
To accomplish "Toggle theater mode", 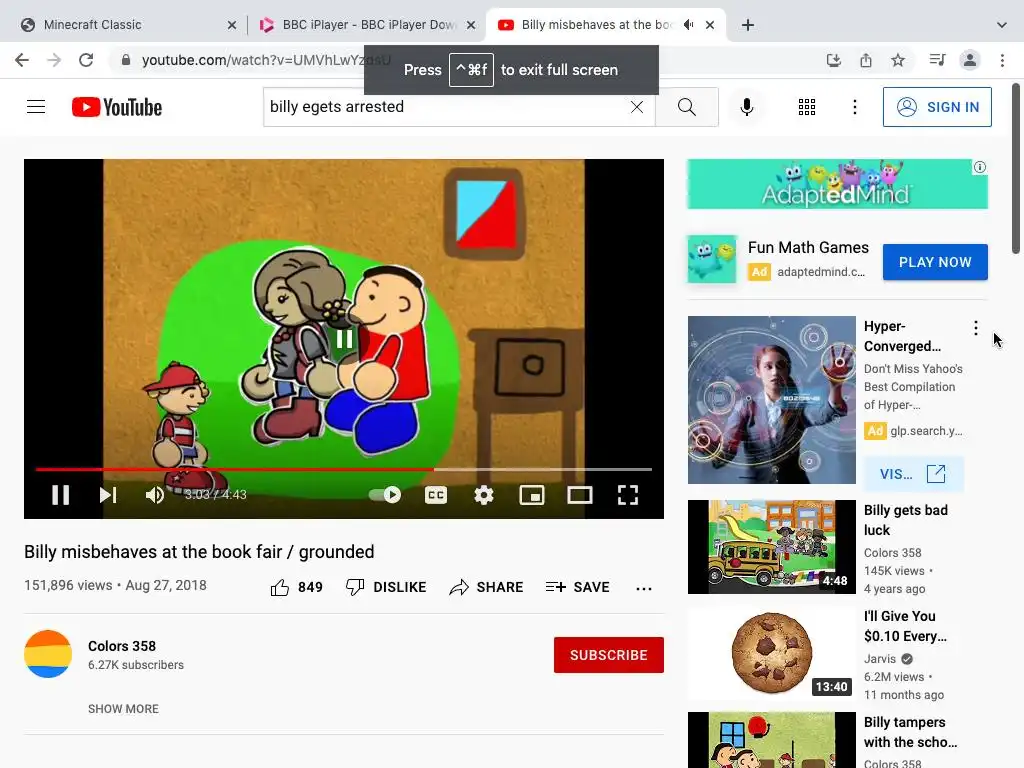I will [580, 495].
